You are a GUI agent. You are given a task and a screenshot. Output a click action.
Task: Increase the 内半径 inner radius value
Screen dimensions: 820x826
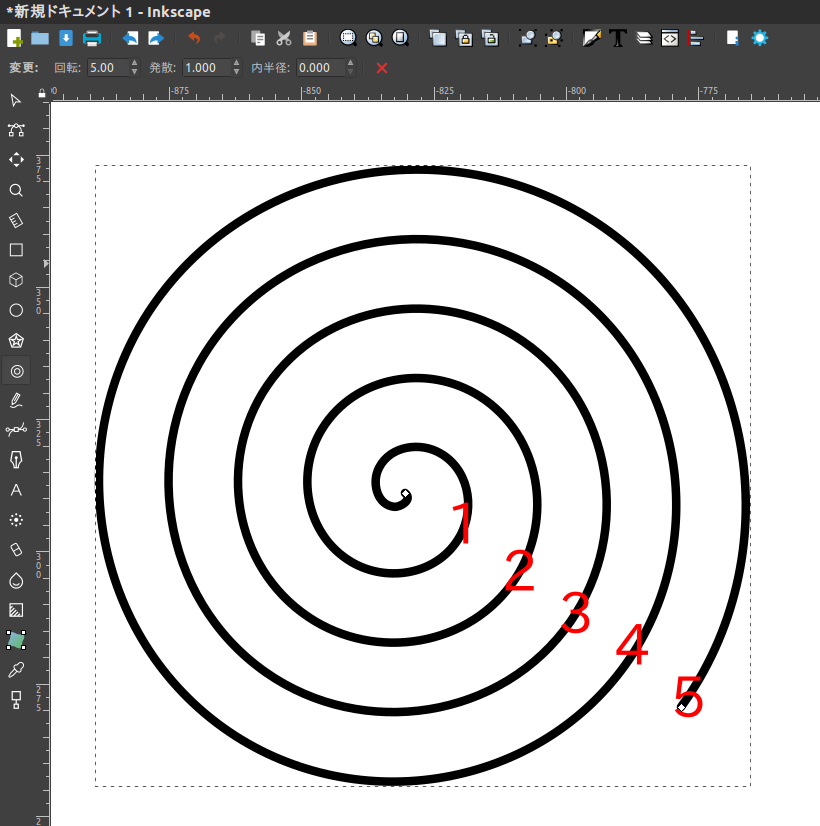click(x=350, y=63)
